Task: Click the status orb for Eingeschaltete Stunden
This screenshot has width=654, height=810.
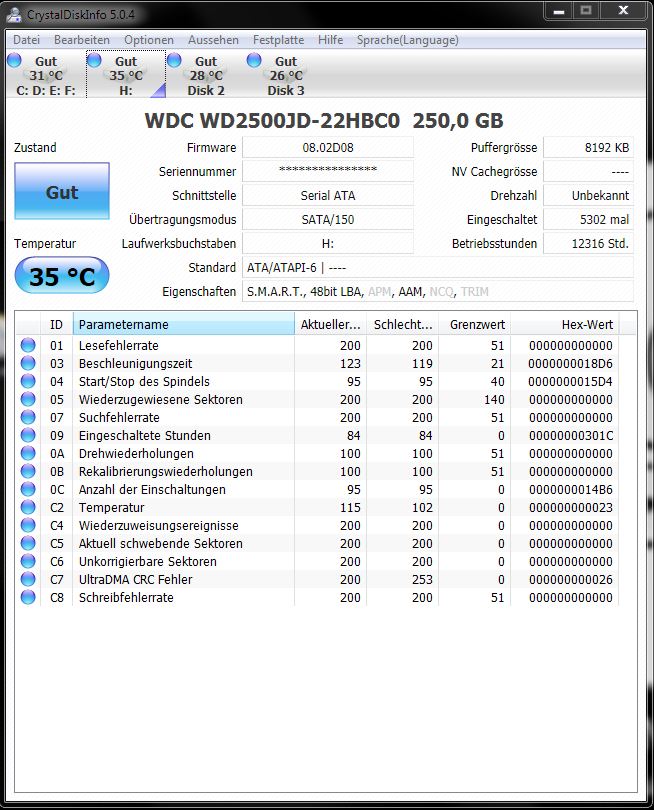Action: [x=28, y=435]
